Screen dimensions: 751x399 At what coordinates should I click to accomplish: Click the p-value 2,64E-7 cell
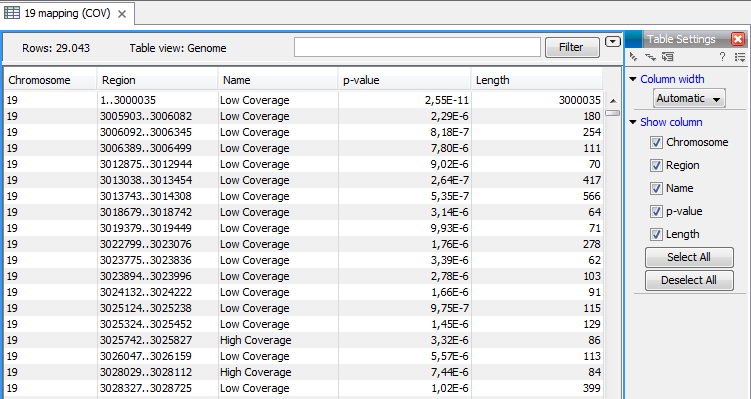point(405,180)
